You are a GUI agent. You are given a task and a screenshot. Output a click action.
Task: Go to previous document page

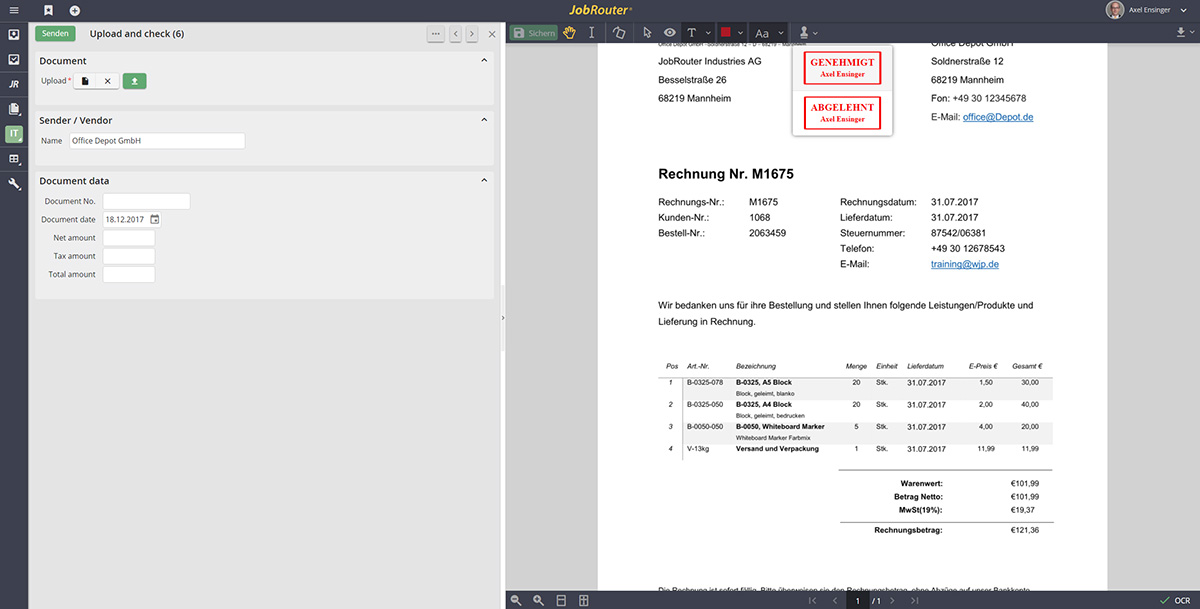coord(835,601)
